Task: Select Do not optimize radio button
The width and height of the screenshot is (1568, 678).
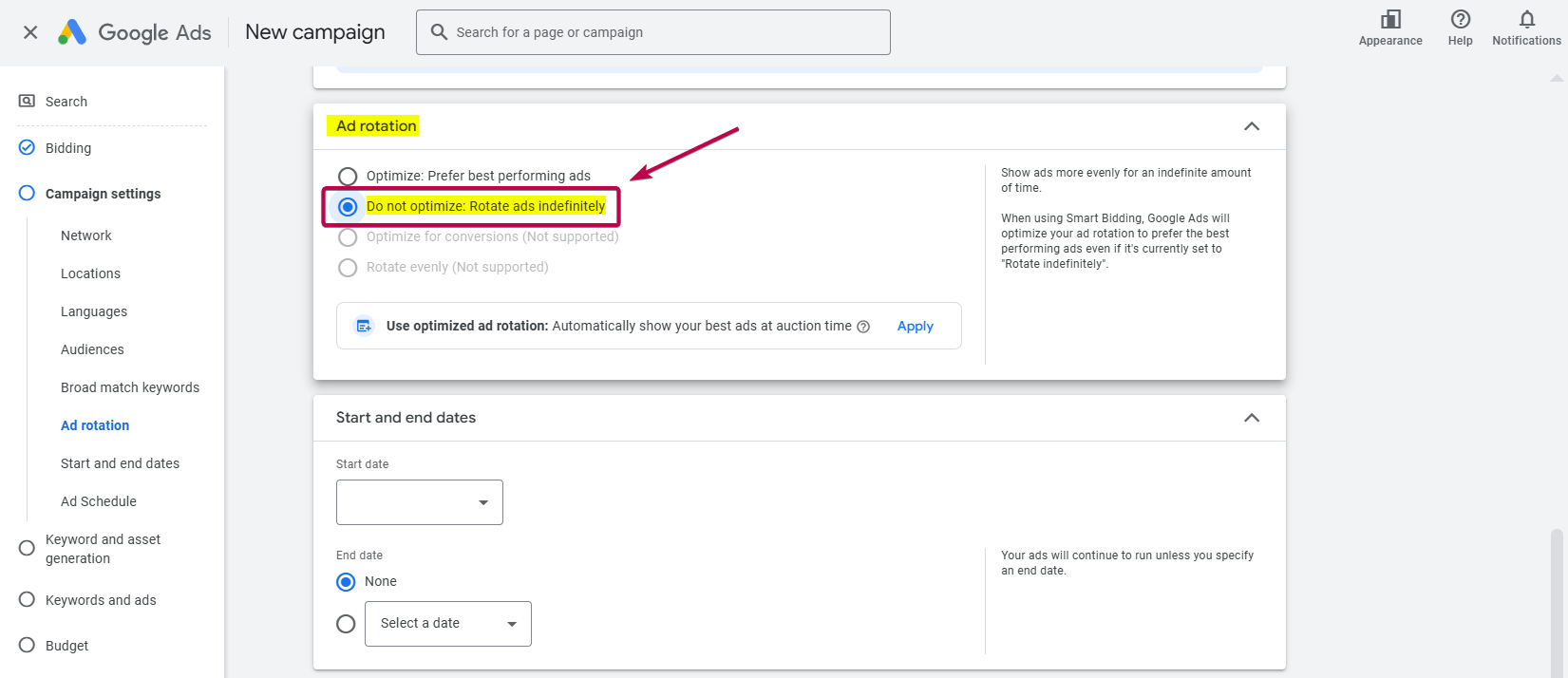Action: 349,207
